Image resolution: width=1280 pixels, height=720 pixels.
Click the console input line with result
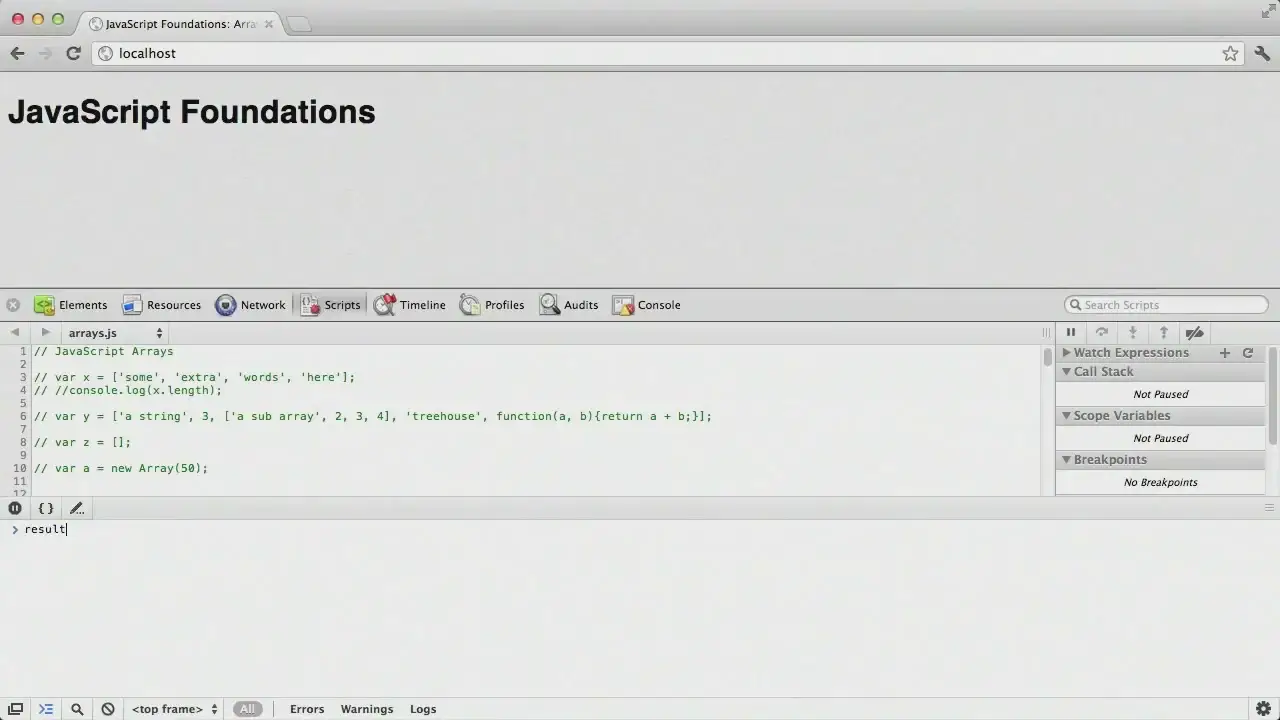(640, 529)
